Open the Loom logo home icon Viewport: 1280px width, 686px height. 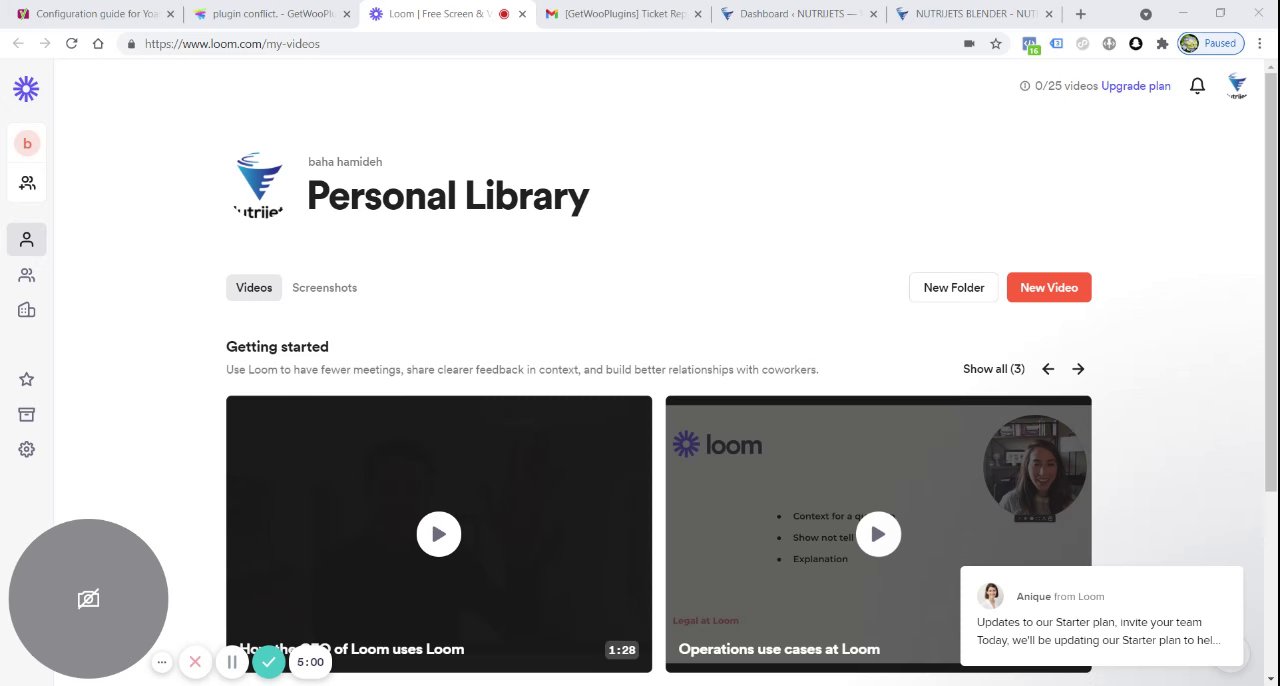[26, 89]
